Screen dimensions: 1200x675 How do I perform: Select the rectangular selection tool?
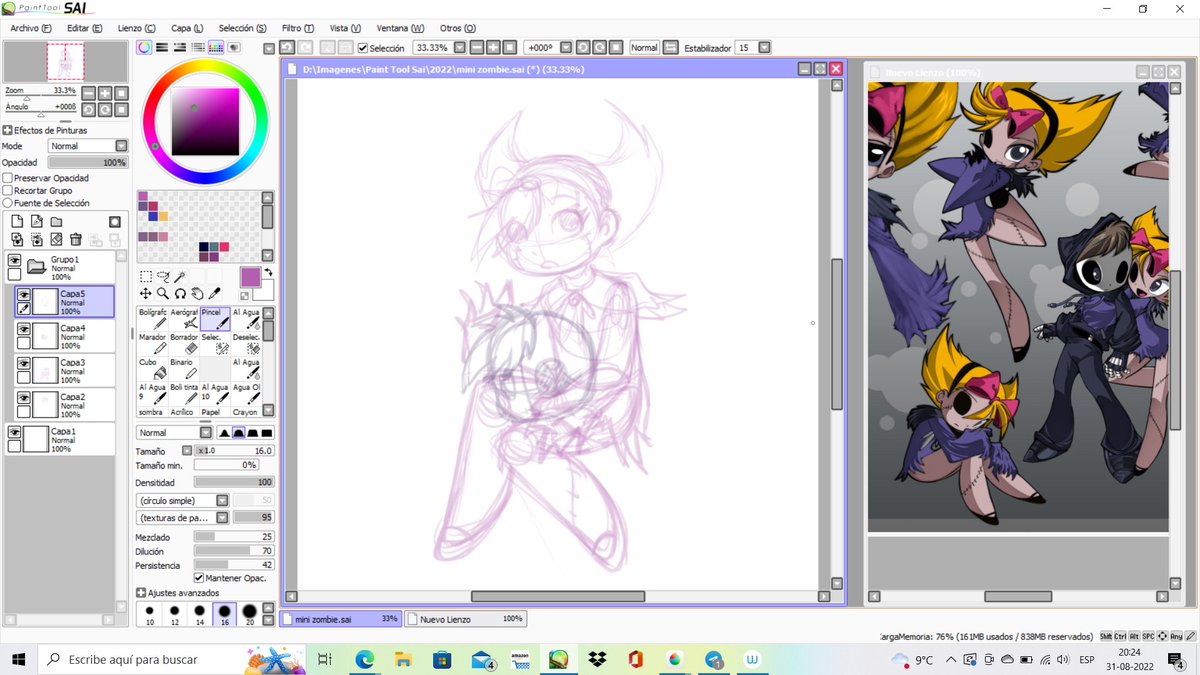(146, 277)
